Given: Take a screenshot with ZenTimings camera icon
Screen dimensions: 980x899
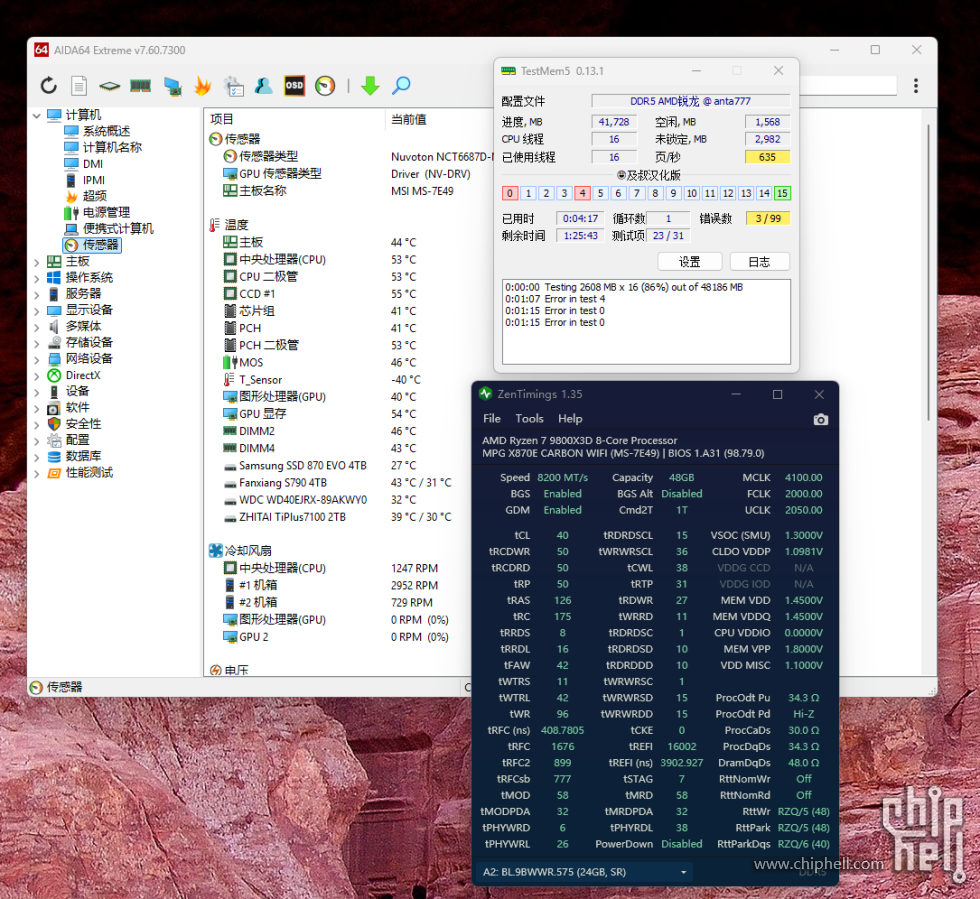Looking at the screenshot, I should 821,419.
